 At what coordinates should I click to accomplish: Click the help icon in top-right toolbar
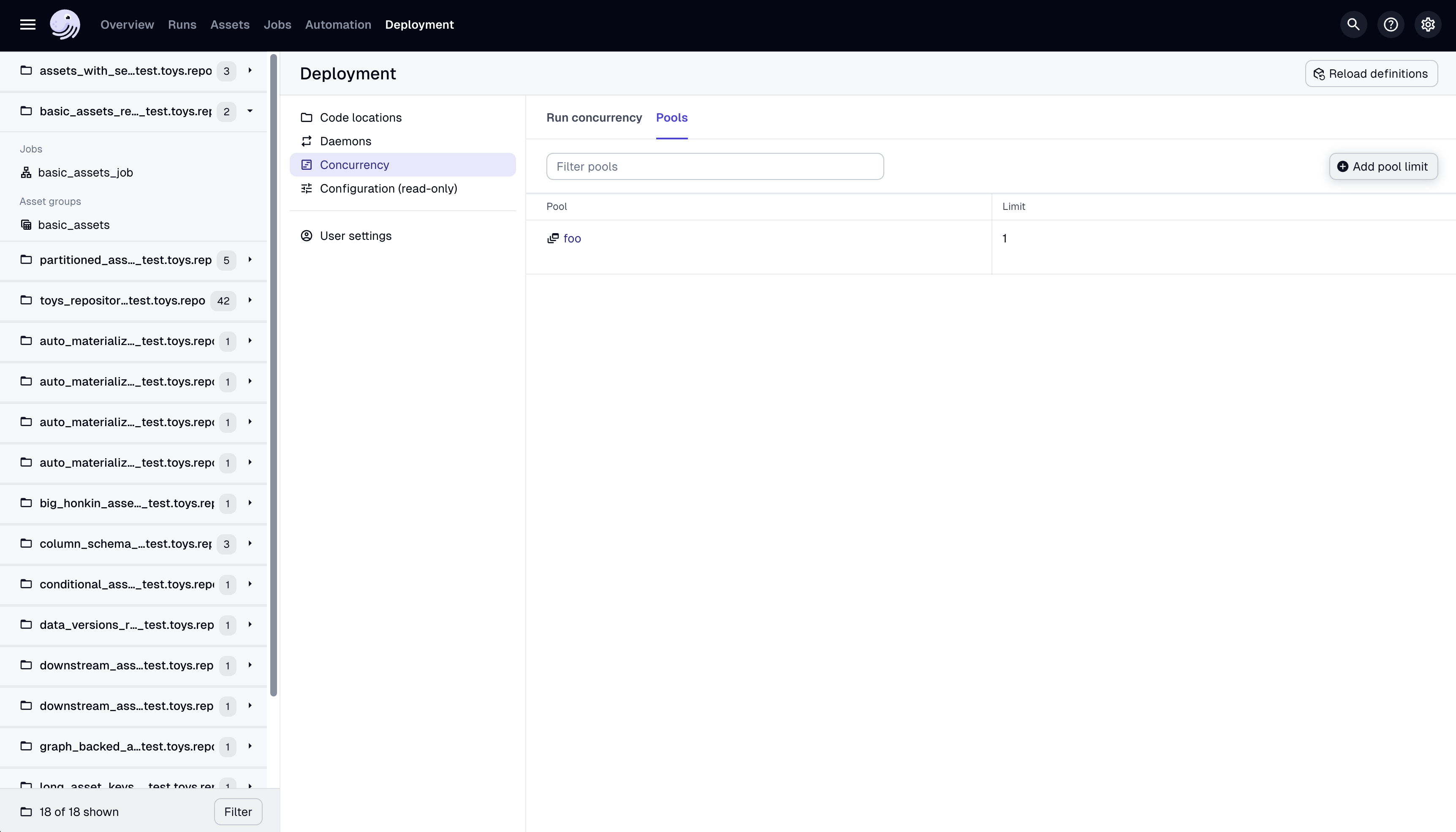pos(1391,24)
